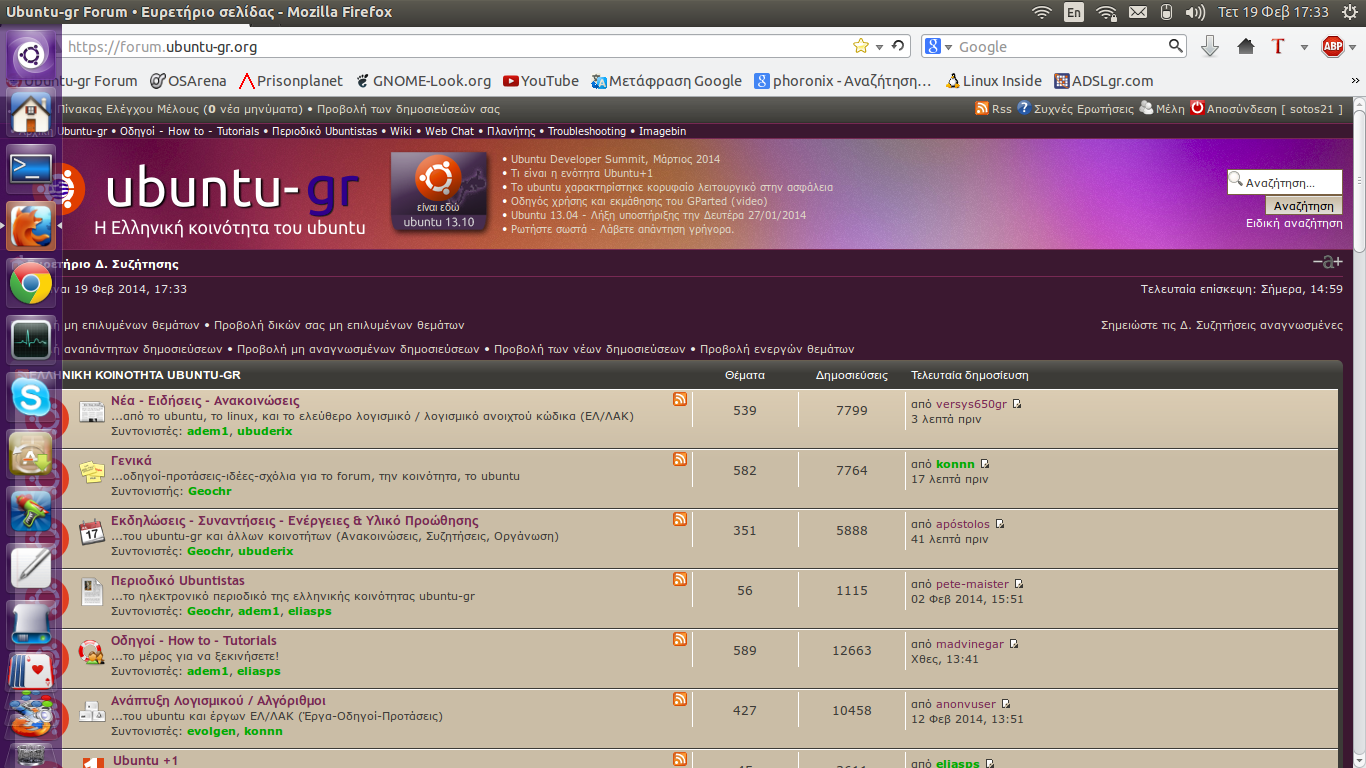Open the Adblock Plus ABP icon
Viewport: 1366px width, 768px height.
coord(1332,47)
